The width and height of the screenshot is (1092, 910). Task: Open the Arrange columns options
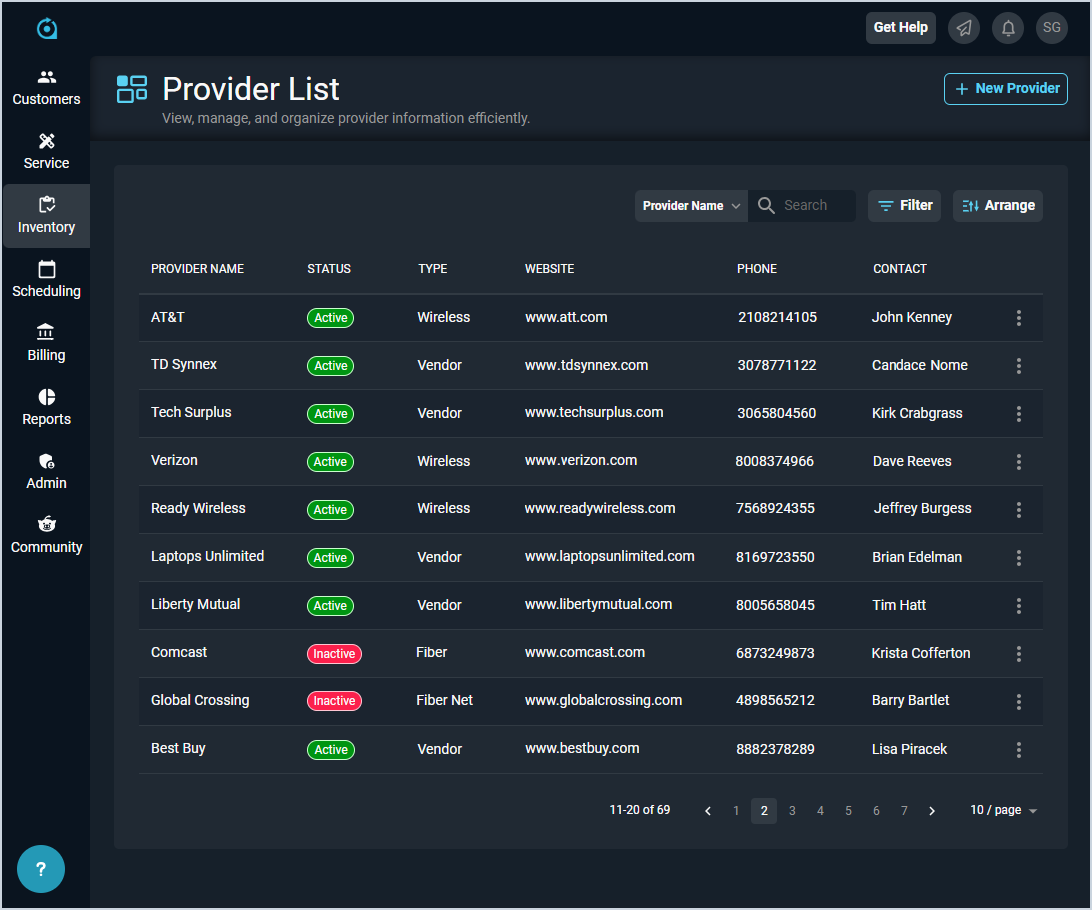pos(998,206)
